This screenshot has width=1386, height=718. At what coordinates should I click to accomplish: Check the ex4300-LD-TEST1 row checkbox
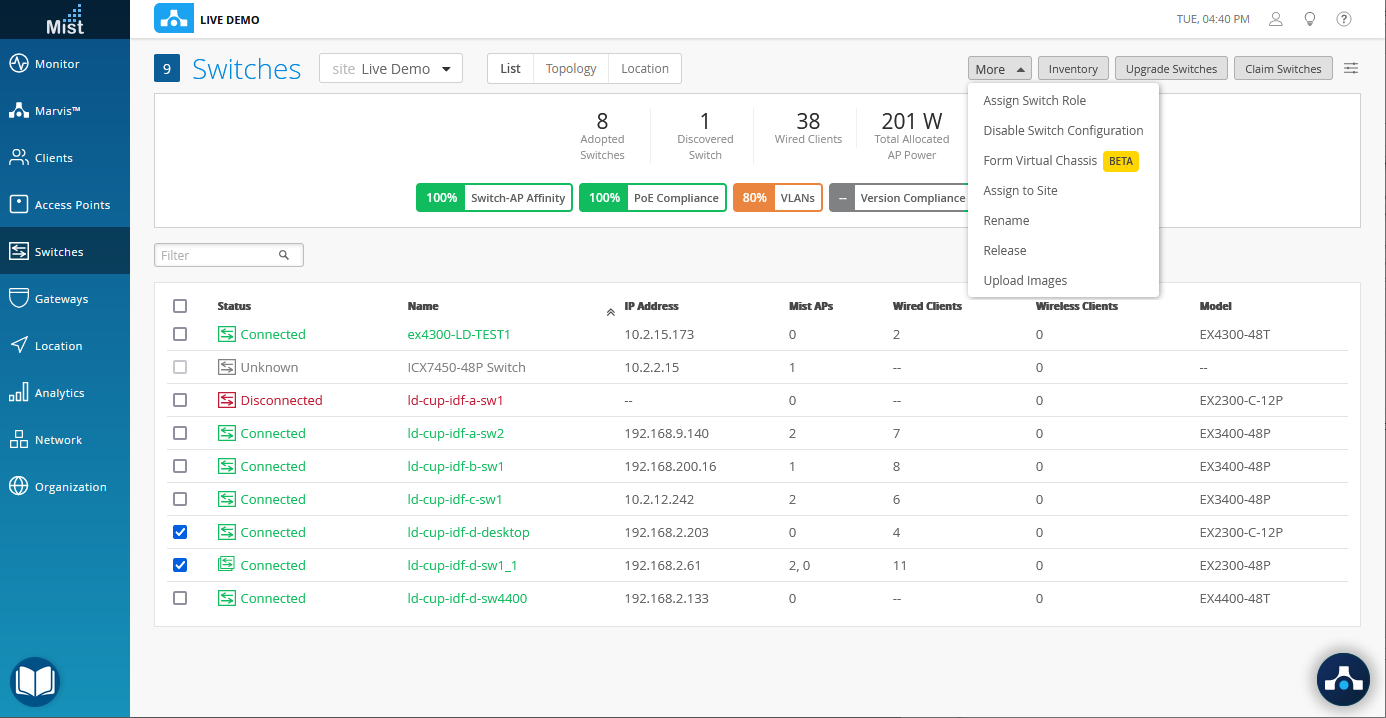coord(180,334)
